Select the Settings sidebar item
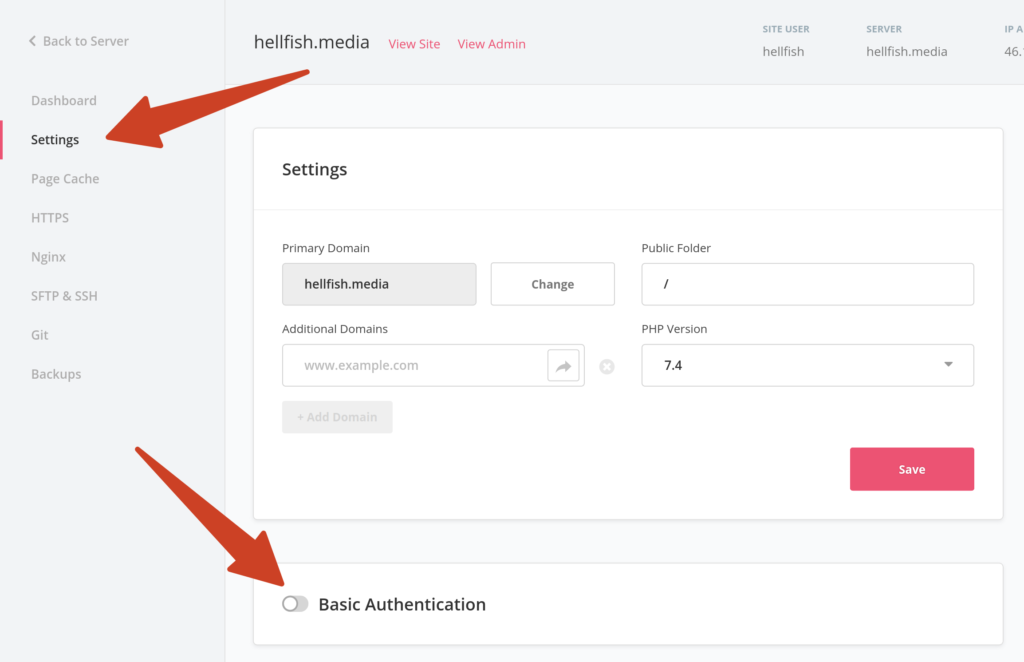The height and width of the screenshot is (662, 1024). coord(55,139)
